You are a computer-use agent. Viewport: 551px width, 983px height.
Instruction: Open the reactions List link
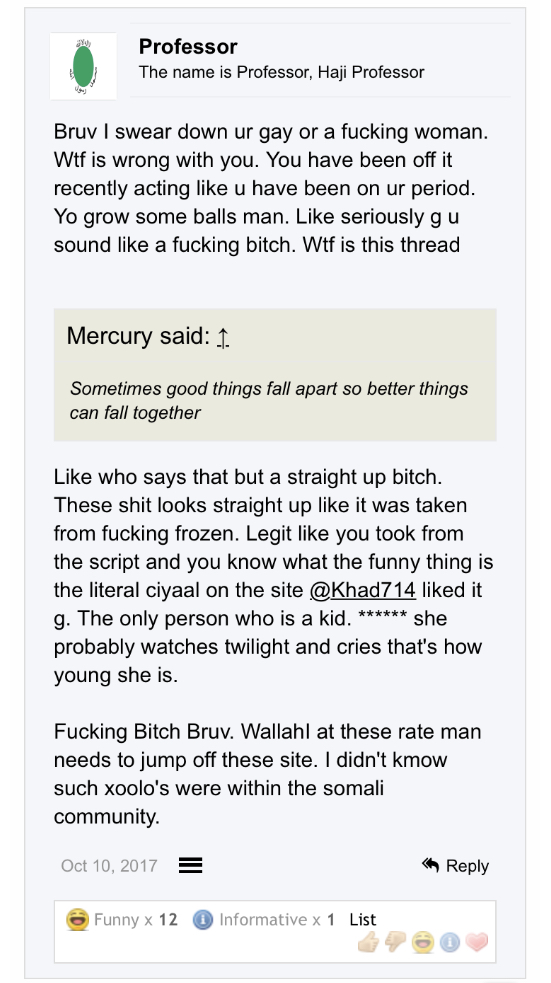click(363, 920)
